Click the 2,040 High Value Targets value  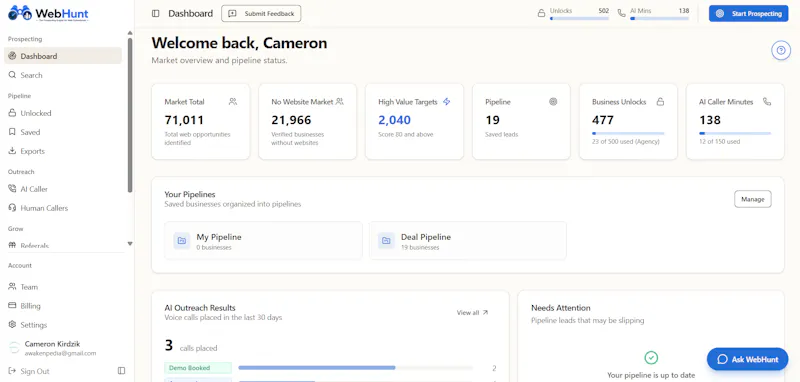coord(394,120)
